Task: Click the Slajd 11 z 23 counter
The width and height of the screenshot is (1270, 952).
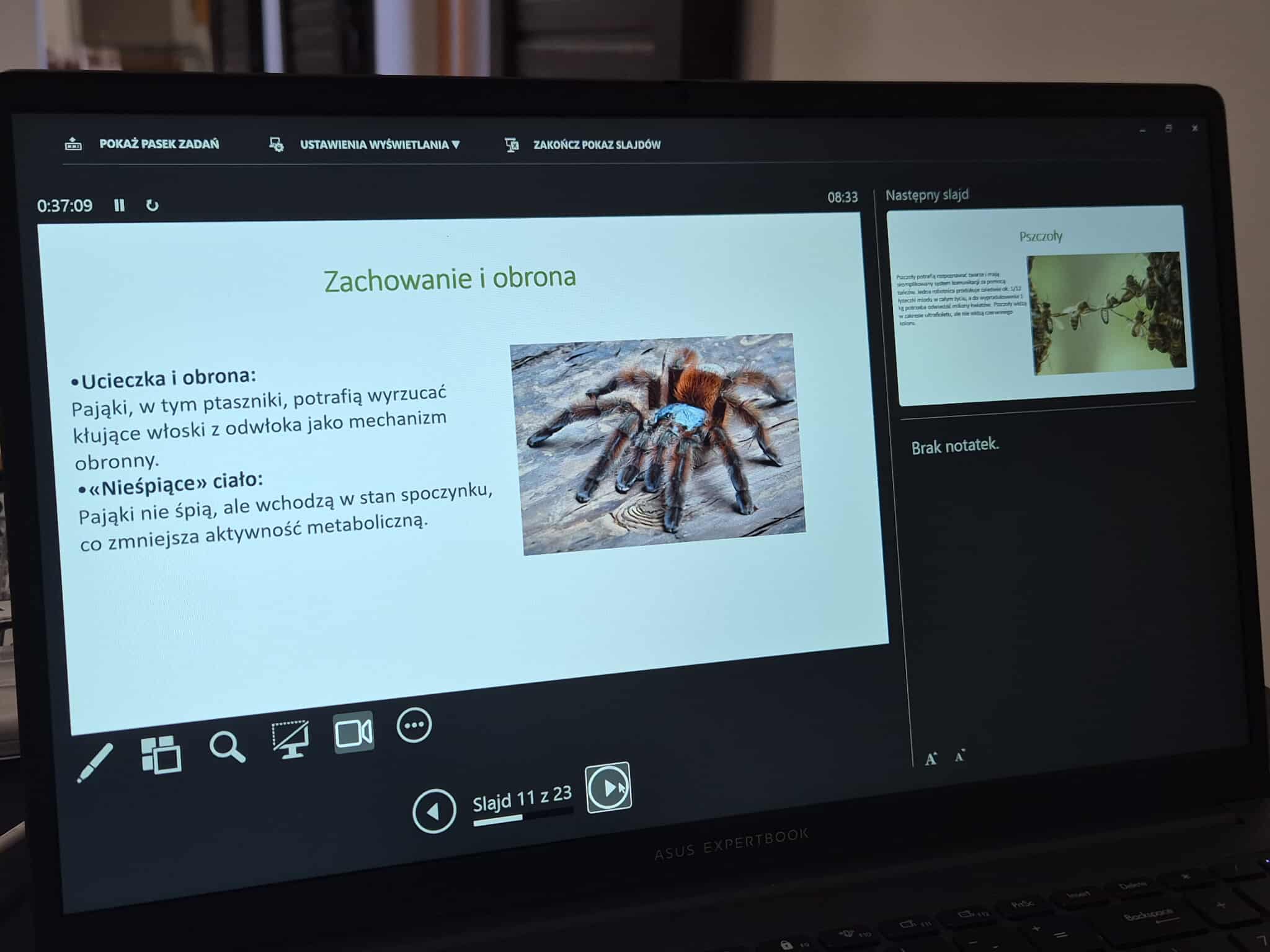Action: point(522,798)
